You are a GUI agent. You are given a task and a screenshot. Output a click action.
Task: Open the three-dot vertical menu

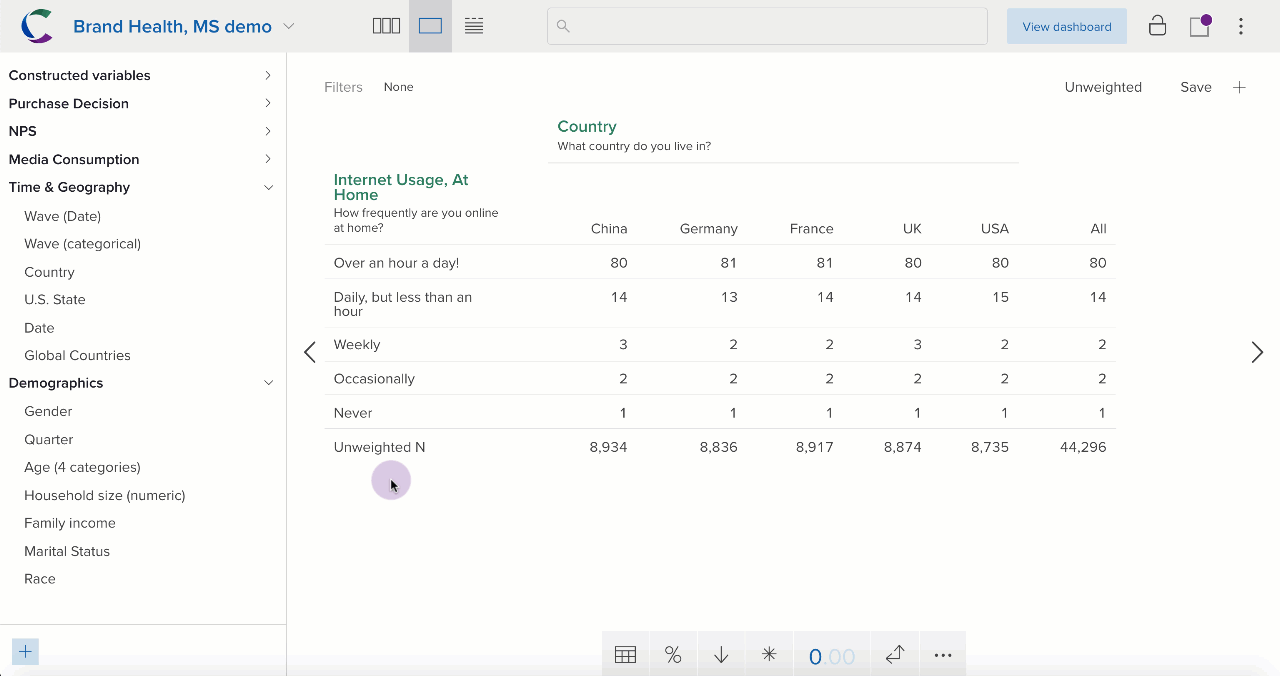pyautogui.click(x=1241, y=26)
